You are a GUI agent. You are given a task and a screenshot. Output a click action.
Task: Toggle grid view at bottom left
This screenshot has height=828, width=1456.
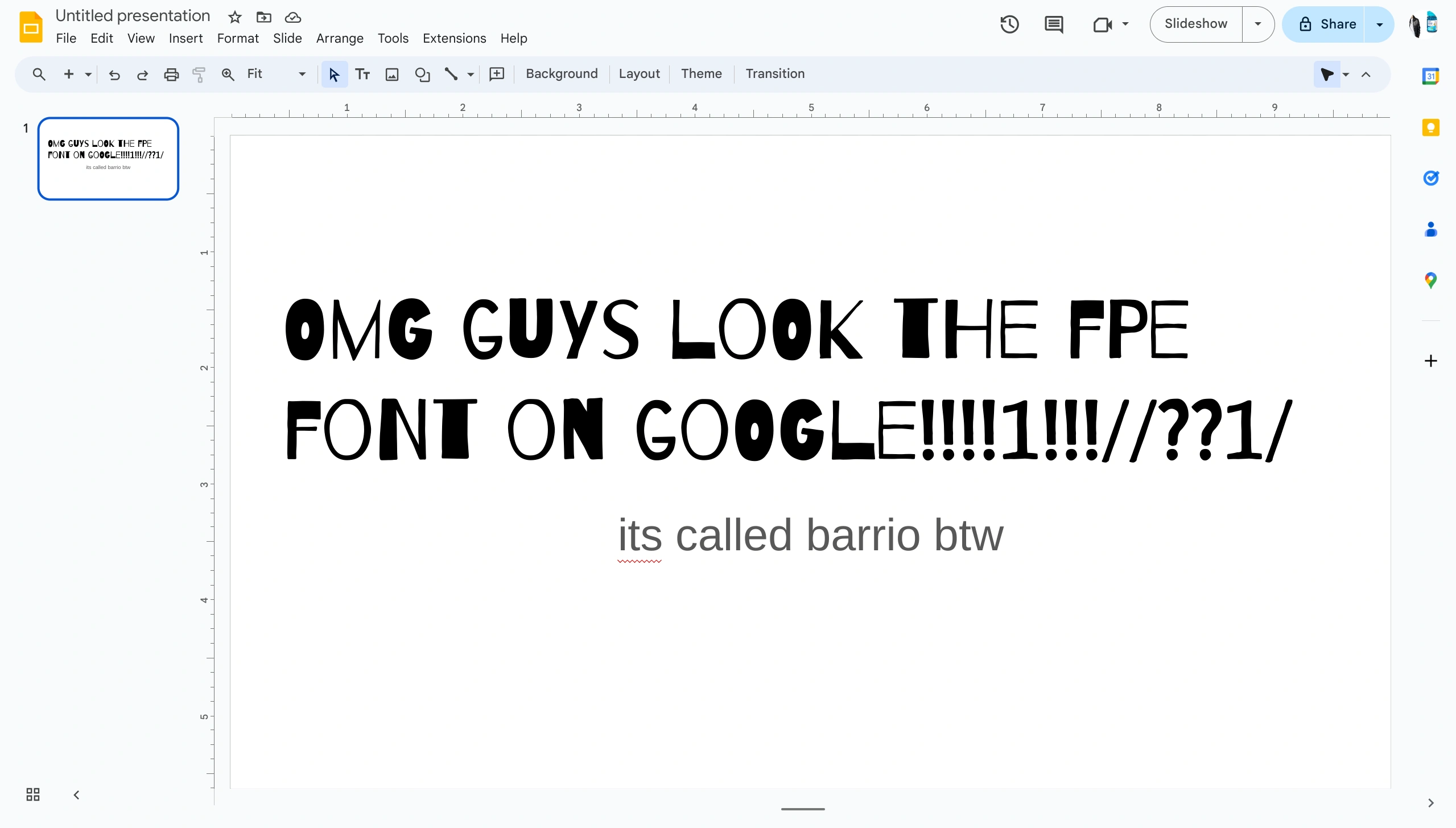coord(33,794)
